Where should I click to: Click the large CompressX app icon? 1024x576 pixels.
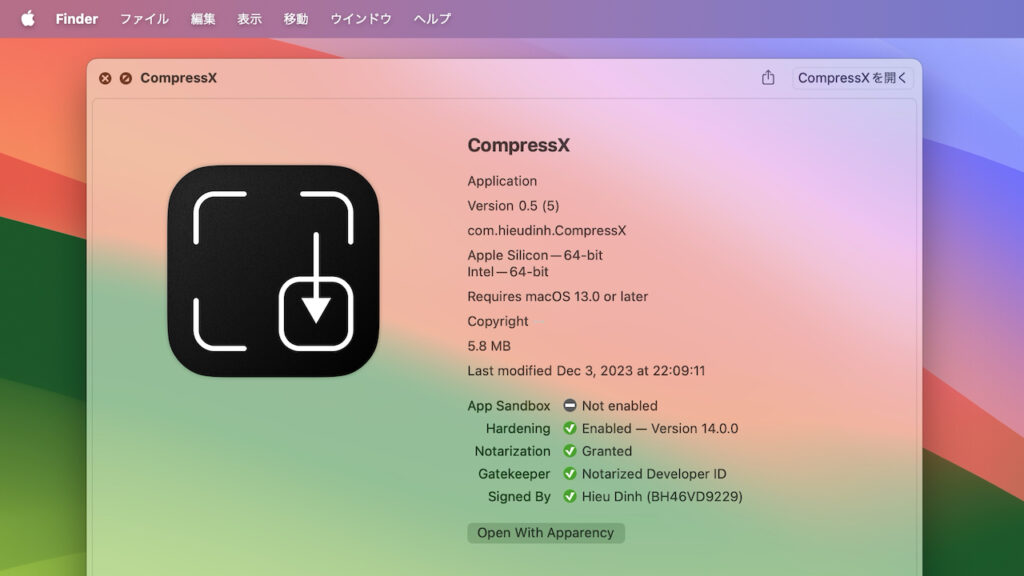pyautogui.click(x=273, y=271)
